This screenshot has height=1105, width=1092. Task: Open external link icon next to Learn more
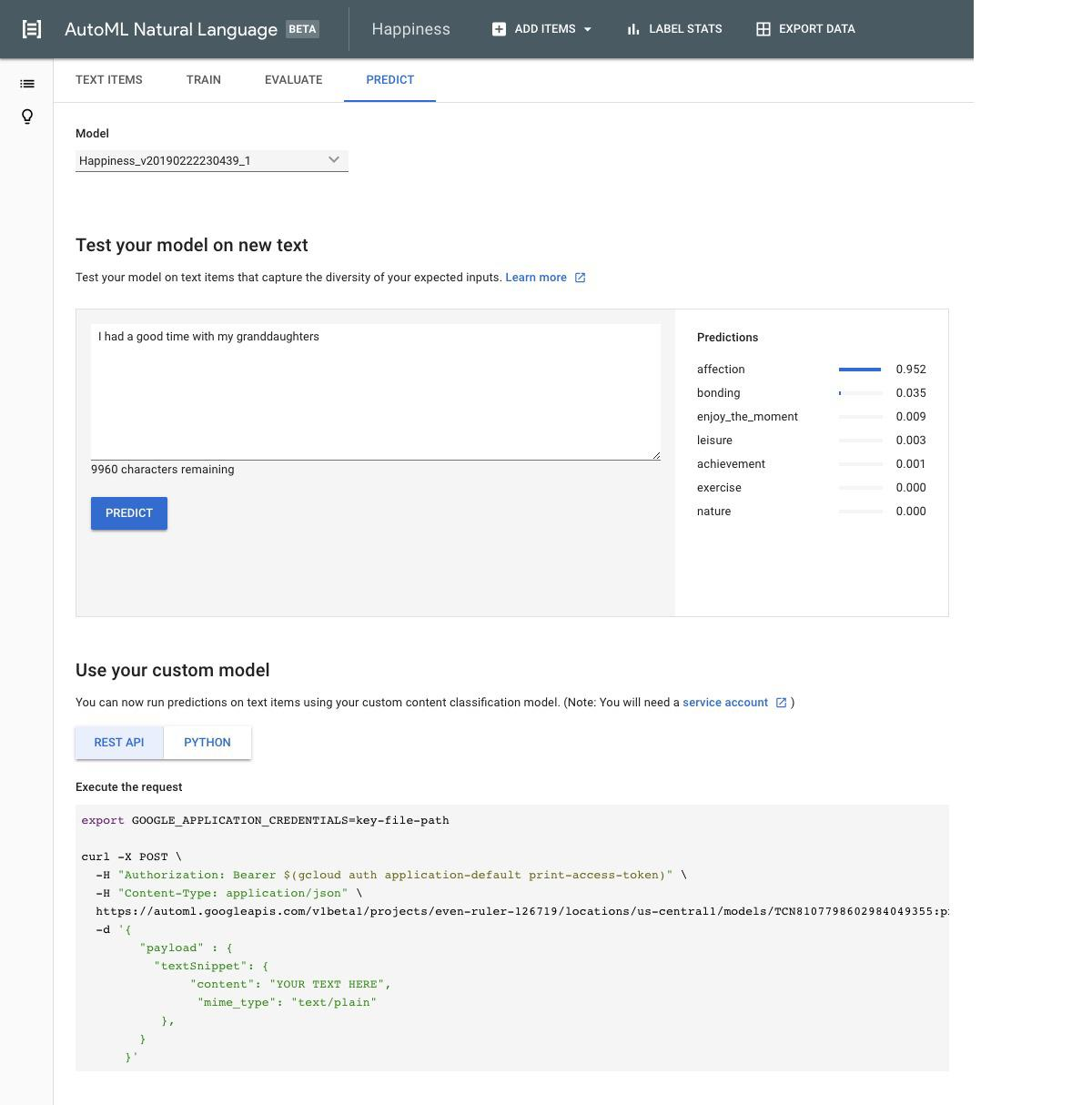tap(581, 278)
